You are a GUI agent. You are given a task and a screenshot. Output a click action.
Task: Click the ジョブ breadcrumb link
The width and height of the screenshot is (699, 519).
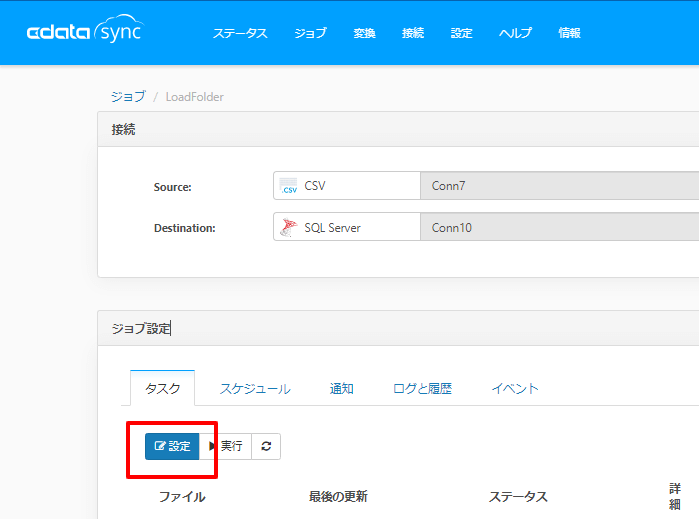click(127, 97)
